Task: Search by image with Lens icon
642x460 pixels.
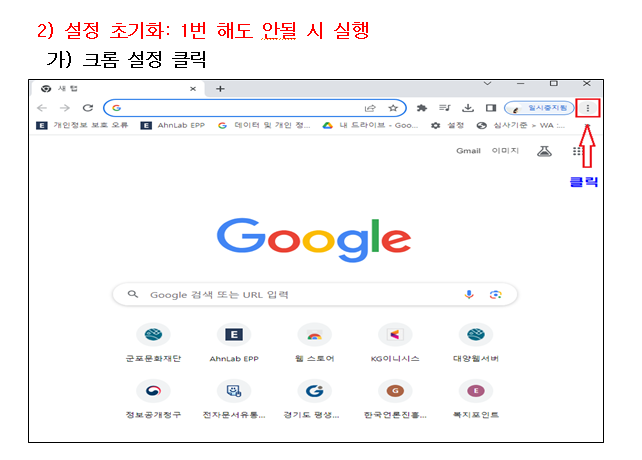Action: click(495, 295)
